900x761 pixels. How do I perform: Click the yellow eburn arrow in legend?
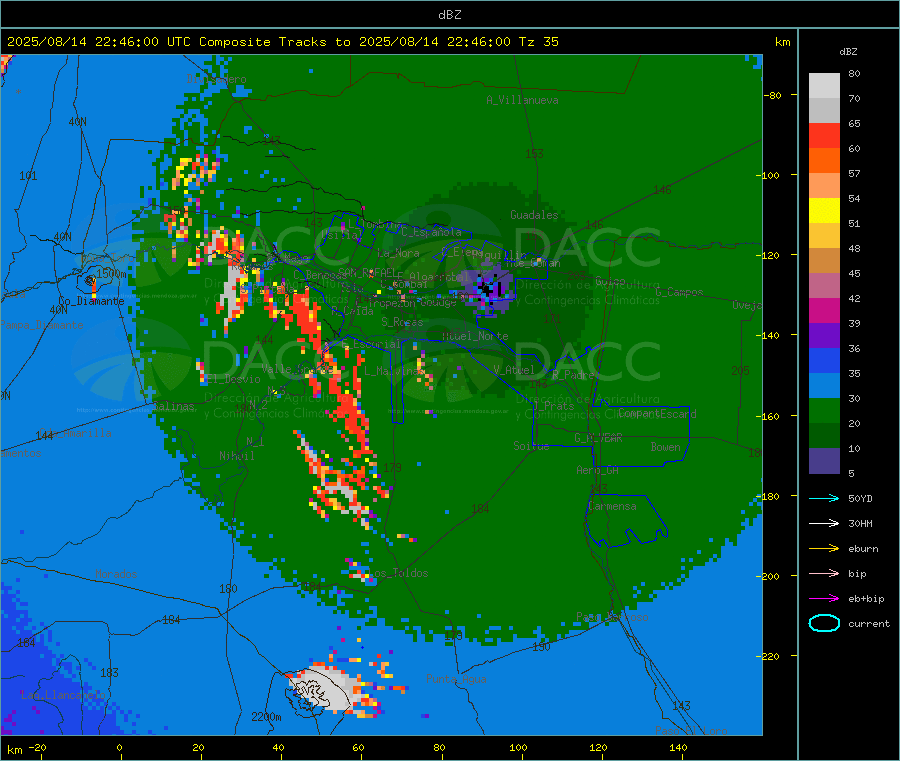click(824, 549)
